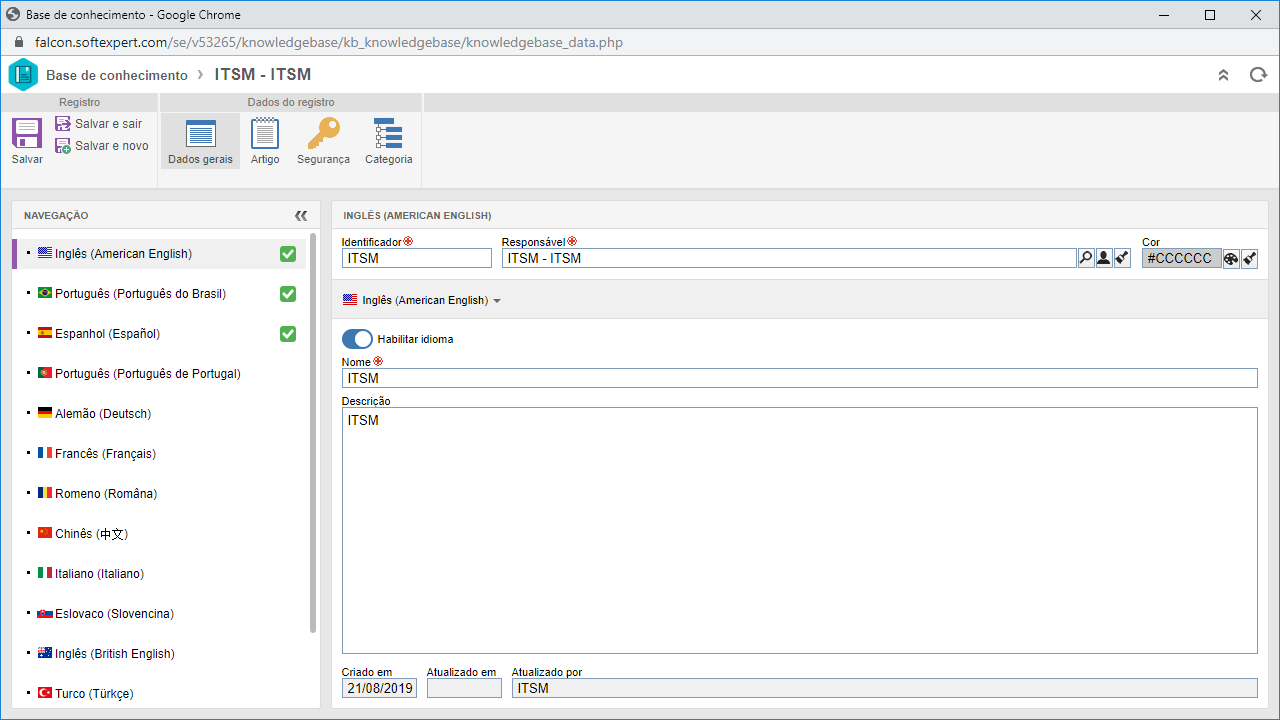
Task: Click green checkmark for American English
Action: tap(288, 254)
